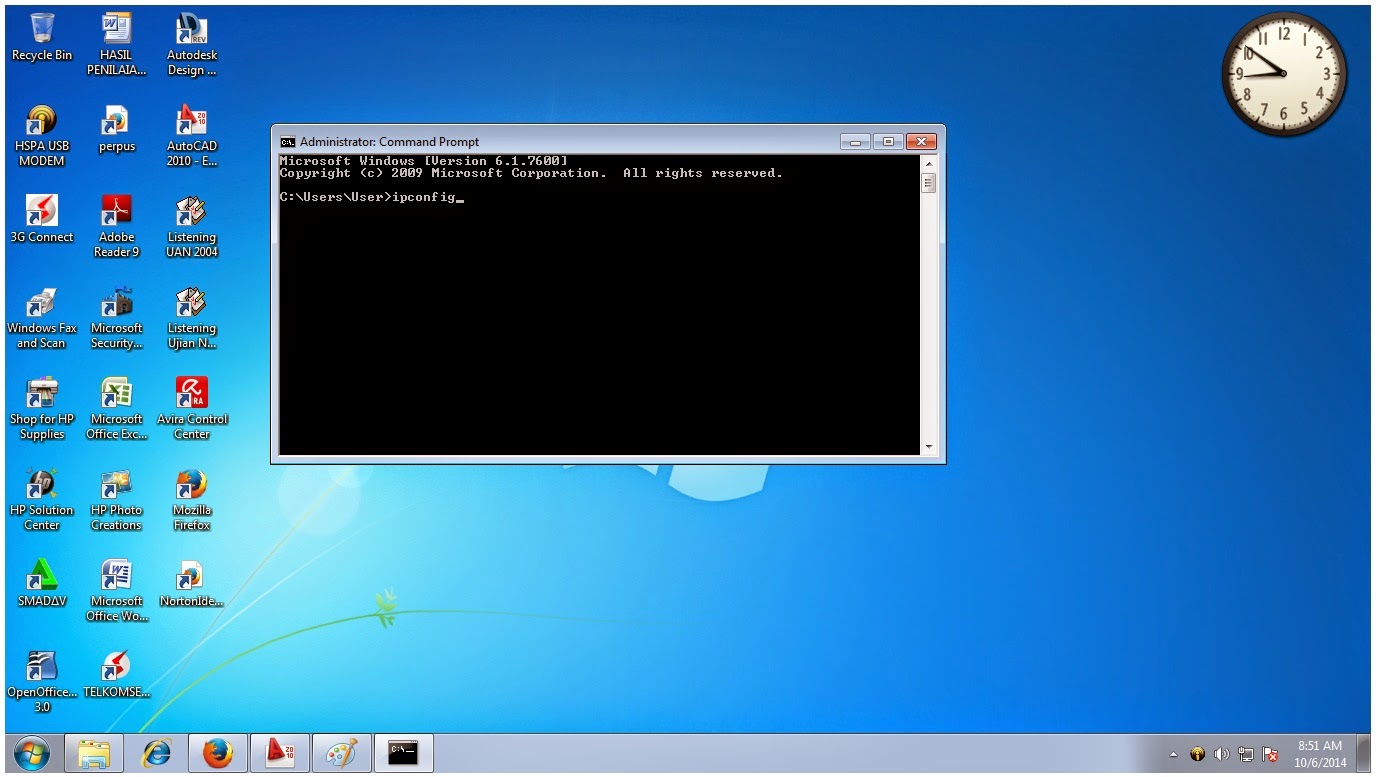1377x777 pixels.
Task: Select the Microsoft Office Excel desktop shortcut
Action: pos(116,409)
